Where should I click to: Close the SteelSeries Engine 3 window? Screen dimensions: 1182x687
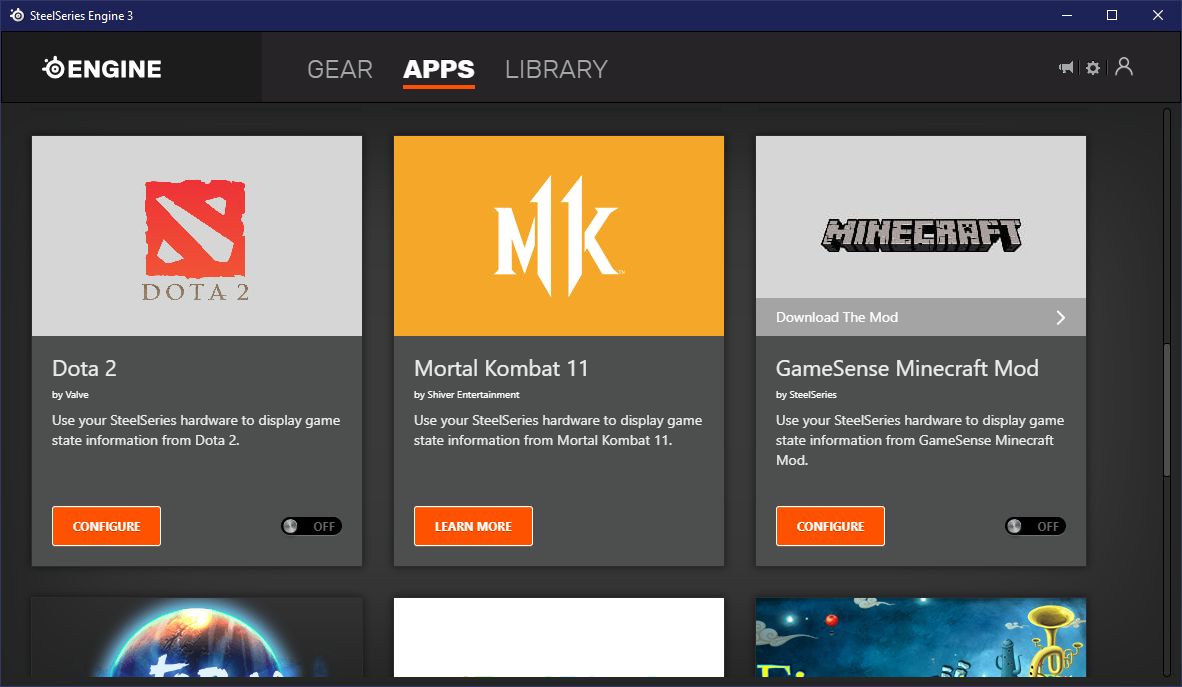click(1158, 15)
